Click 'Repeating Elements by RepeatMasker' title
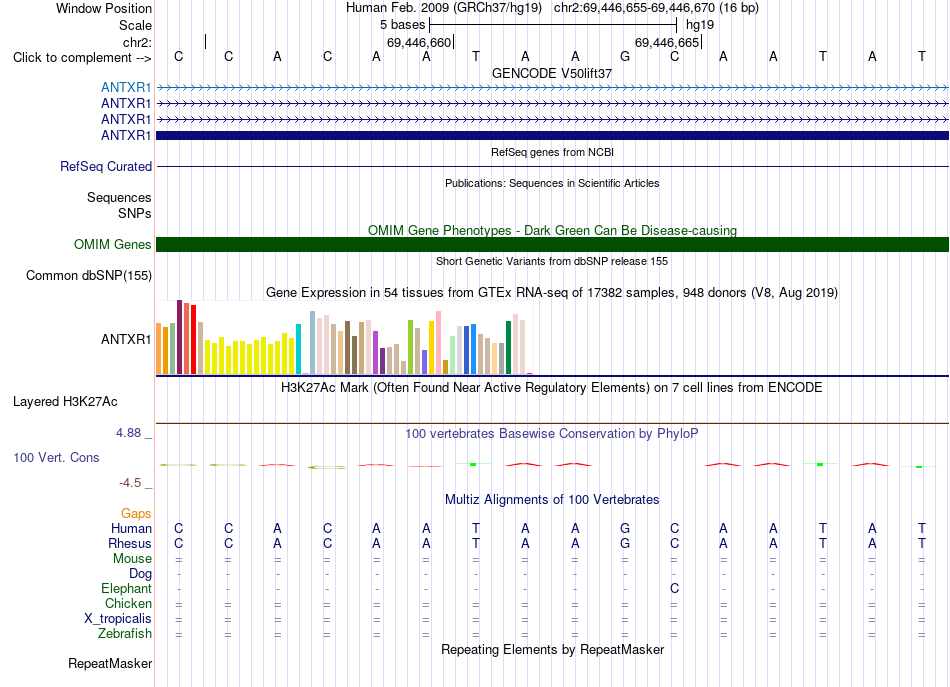 (x=552, y=649)
